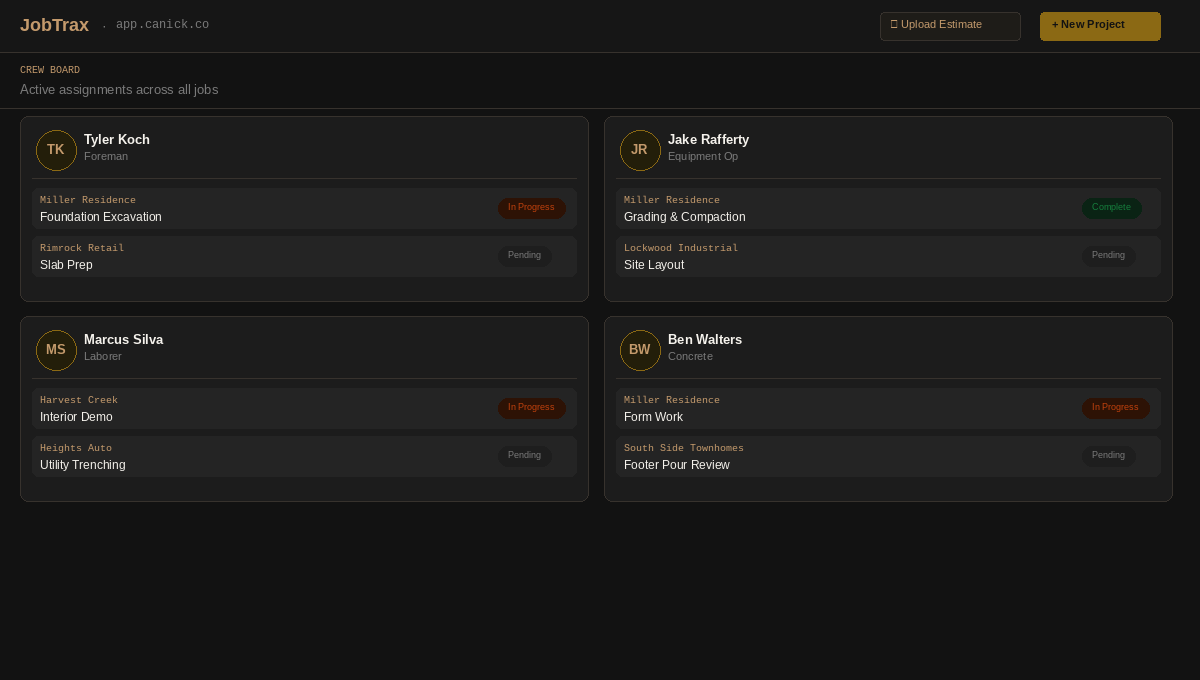This screenshot has width=1200, height=680.
Task: Click the Equipment Op role text
Action: 703,157
